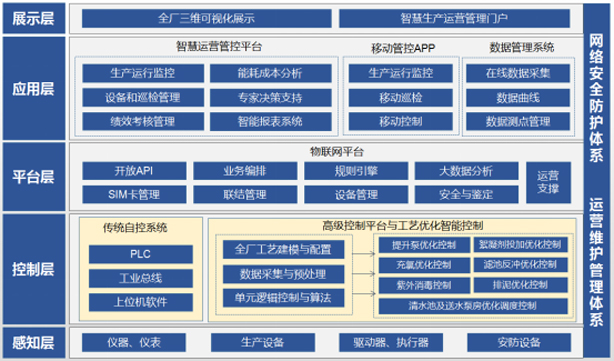The width and height of the screenshot is (614, 361).
Task: Click the 控制层 layer label
Action: 34,269
